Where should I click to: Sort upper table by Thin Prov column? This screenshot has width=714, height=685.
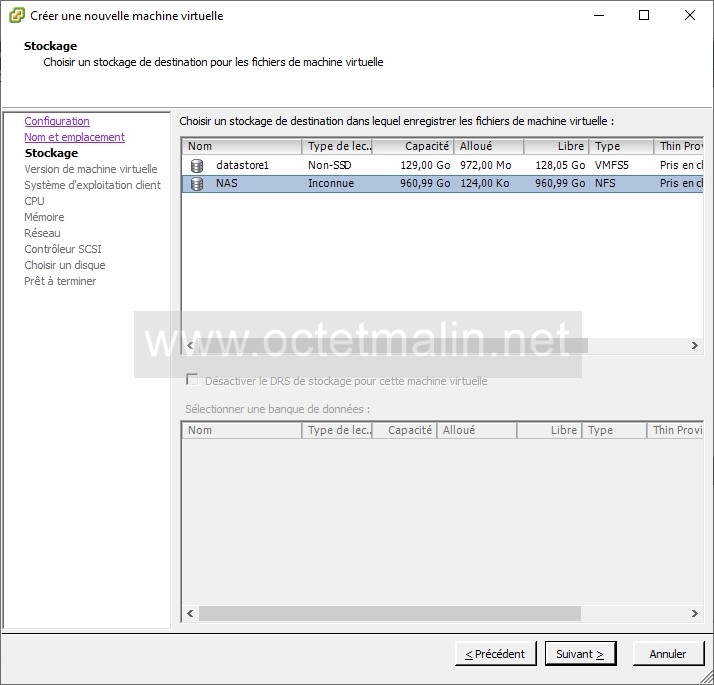tap(679, 146)
